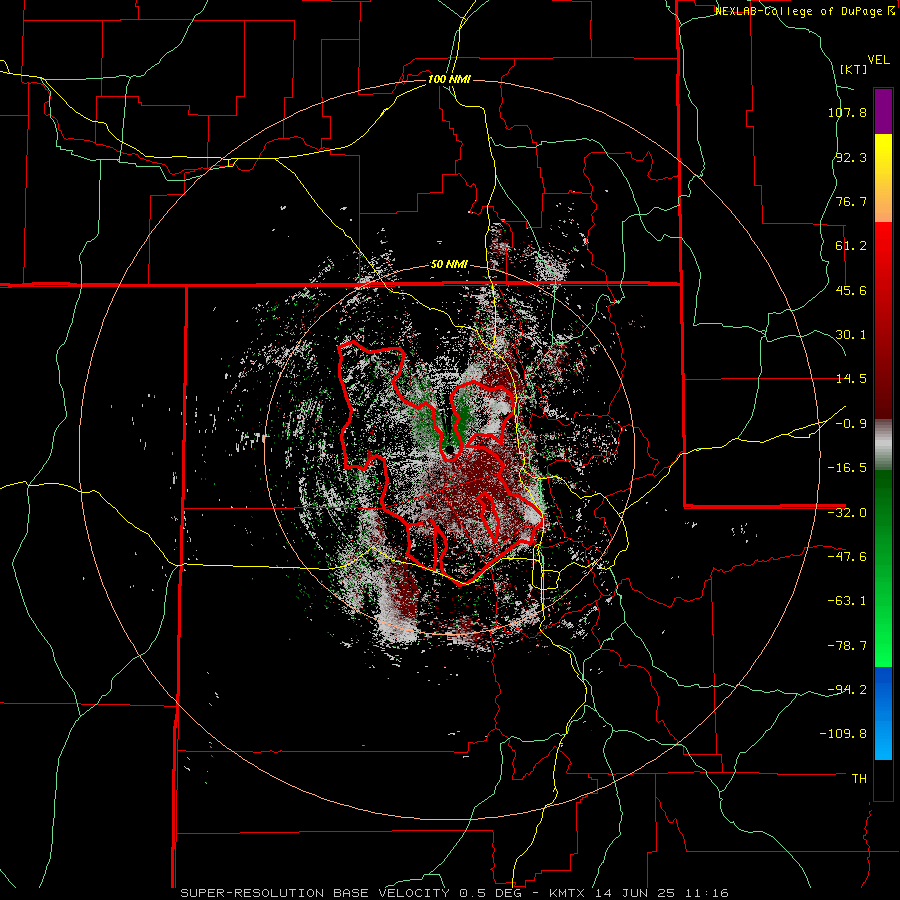
Task: Pick the blue segment of the velocity colorbar
Action: (x=883, y=713)
